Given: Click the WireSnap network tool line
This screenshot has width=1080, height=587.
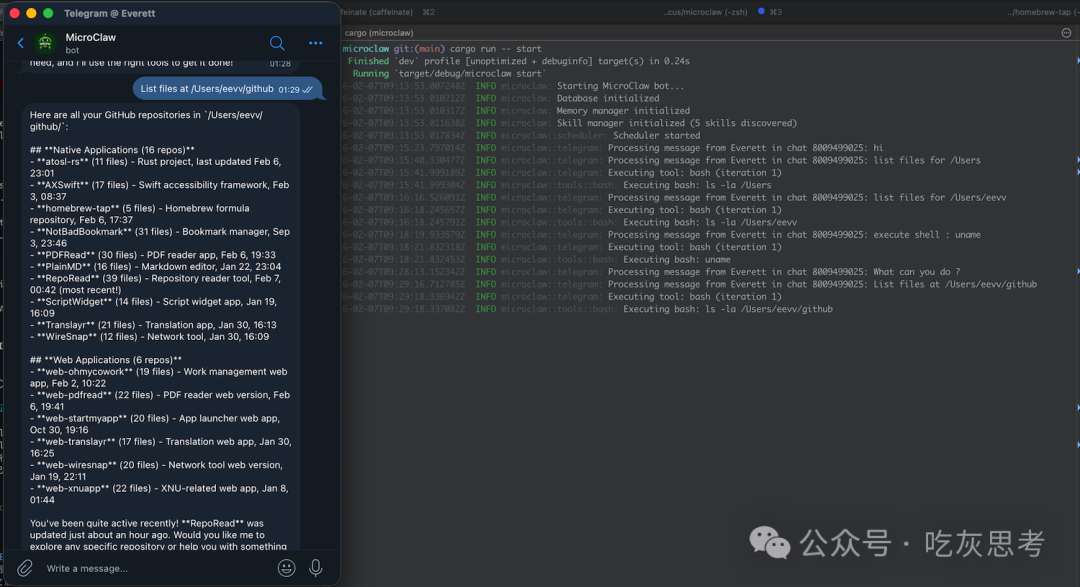Looking at the screenshot, I should (x=149, y=337).
